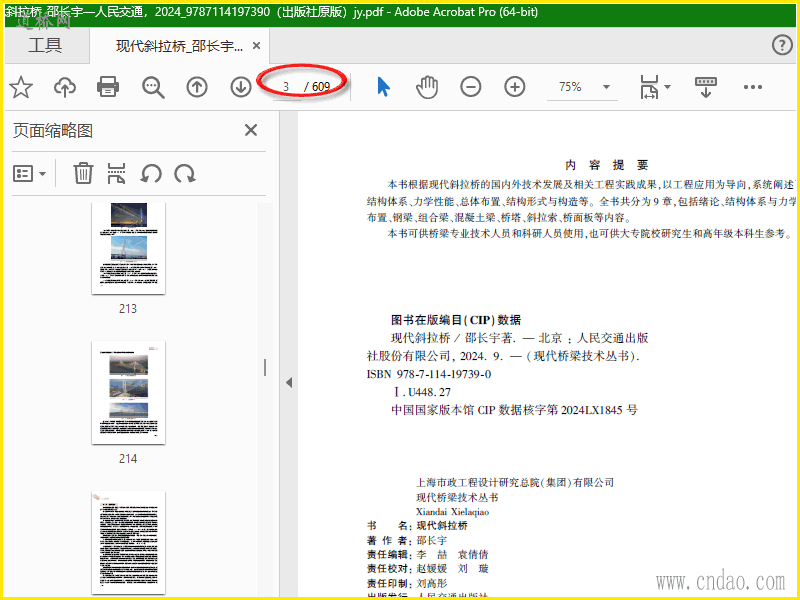Go to previous page arrow
The height and width of the screenshot is (600, 800).
pos(197,88)
